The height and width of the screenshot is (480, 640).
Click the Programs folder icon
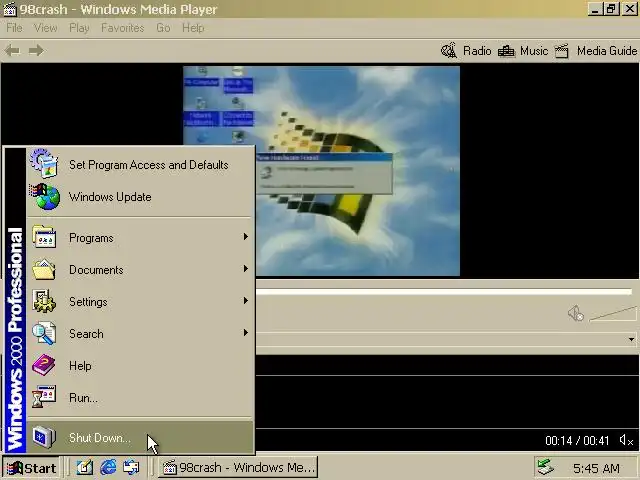pos(44,237)
